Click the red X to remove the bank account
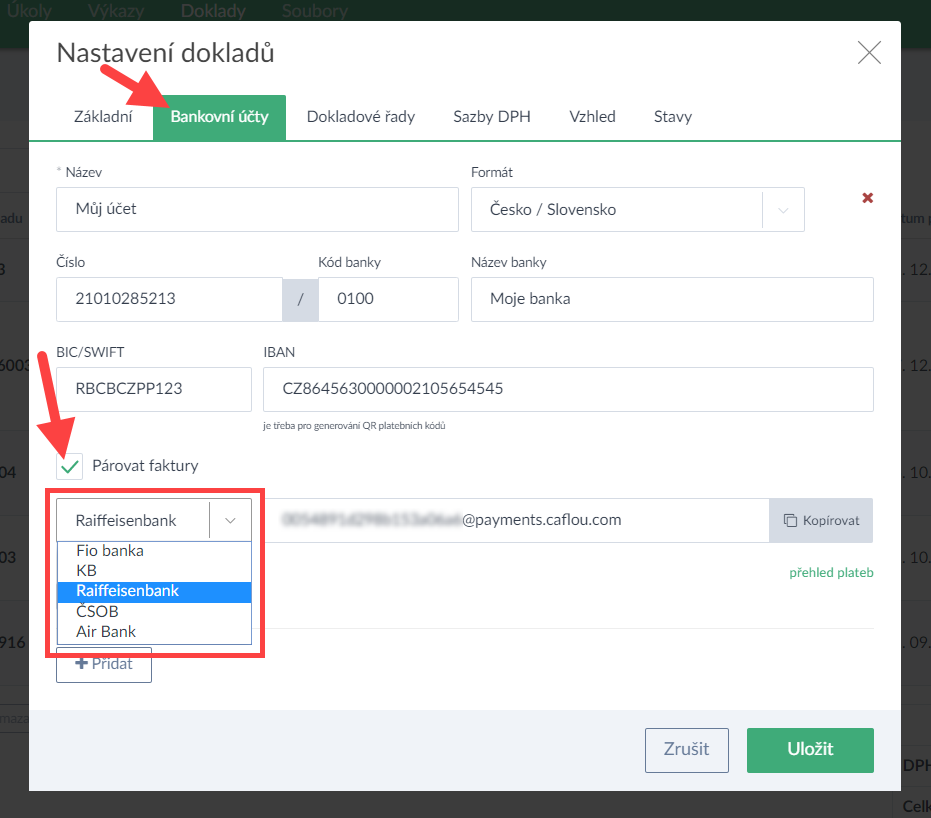The width and height of the screenshot is (931, 818). 868,198
